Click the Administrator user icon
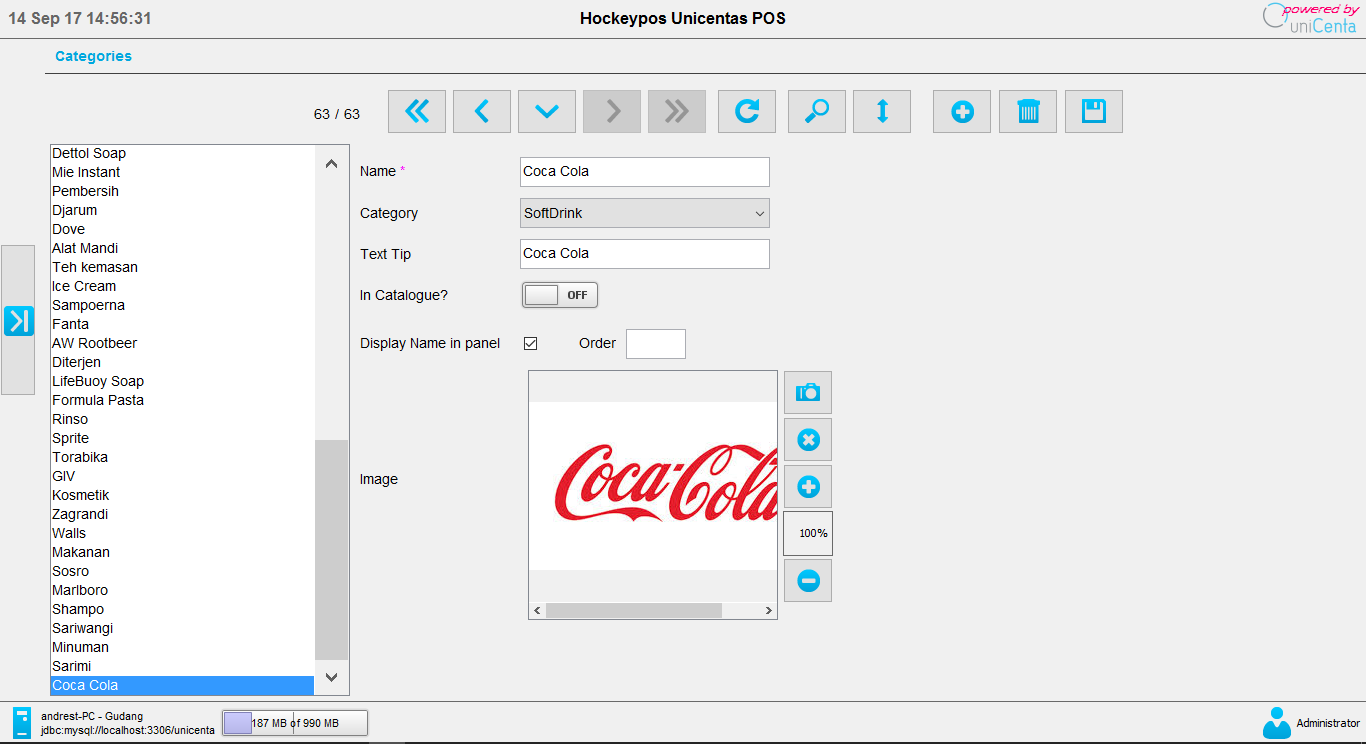Image resolution: width=1366 pixels, height=746 pixels. 1277,722
